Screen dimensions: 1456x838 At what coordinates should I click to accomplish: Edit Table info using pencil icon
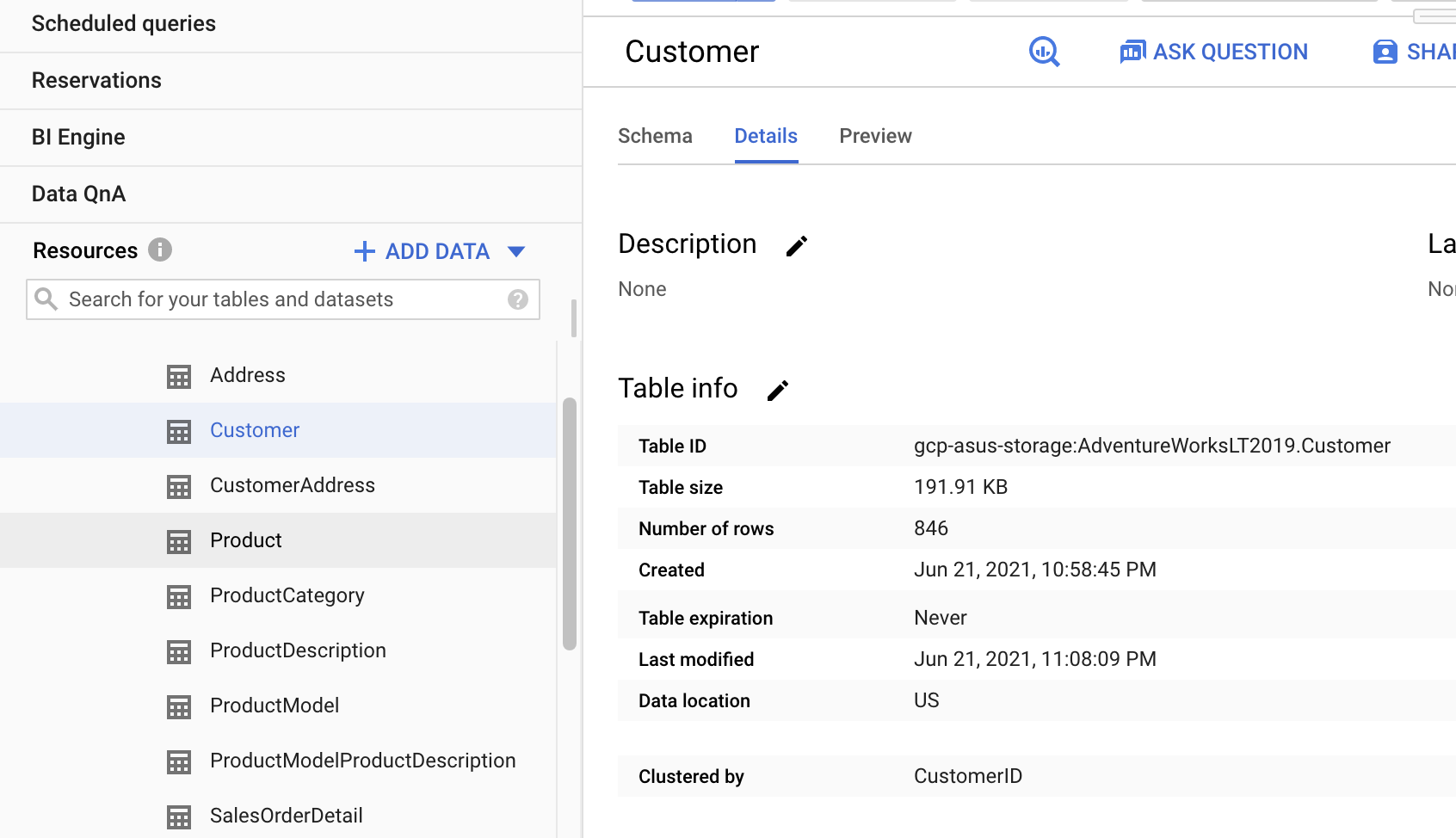pos(777,391)
